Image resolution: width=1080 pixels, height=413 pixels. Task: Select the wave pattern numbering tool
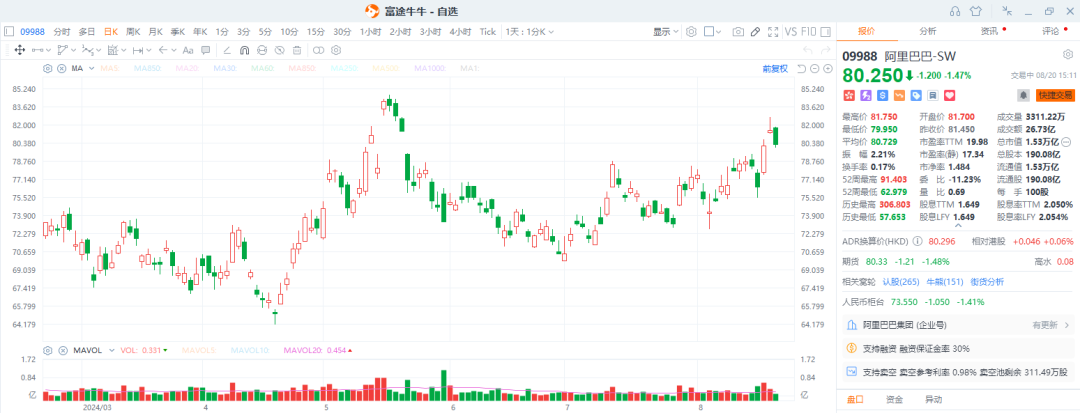point(87,50)
